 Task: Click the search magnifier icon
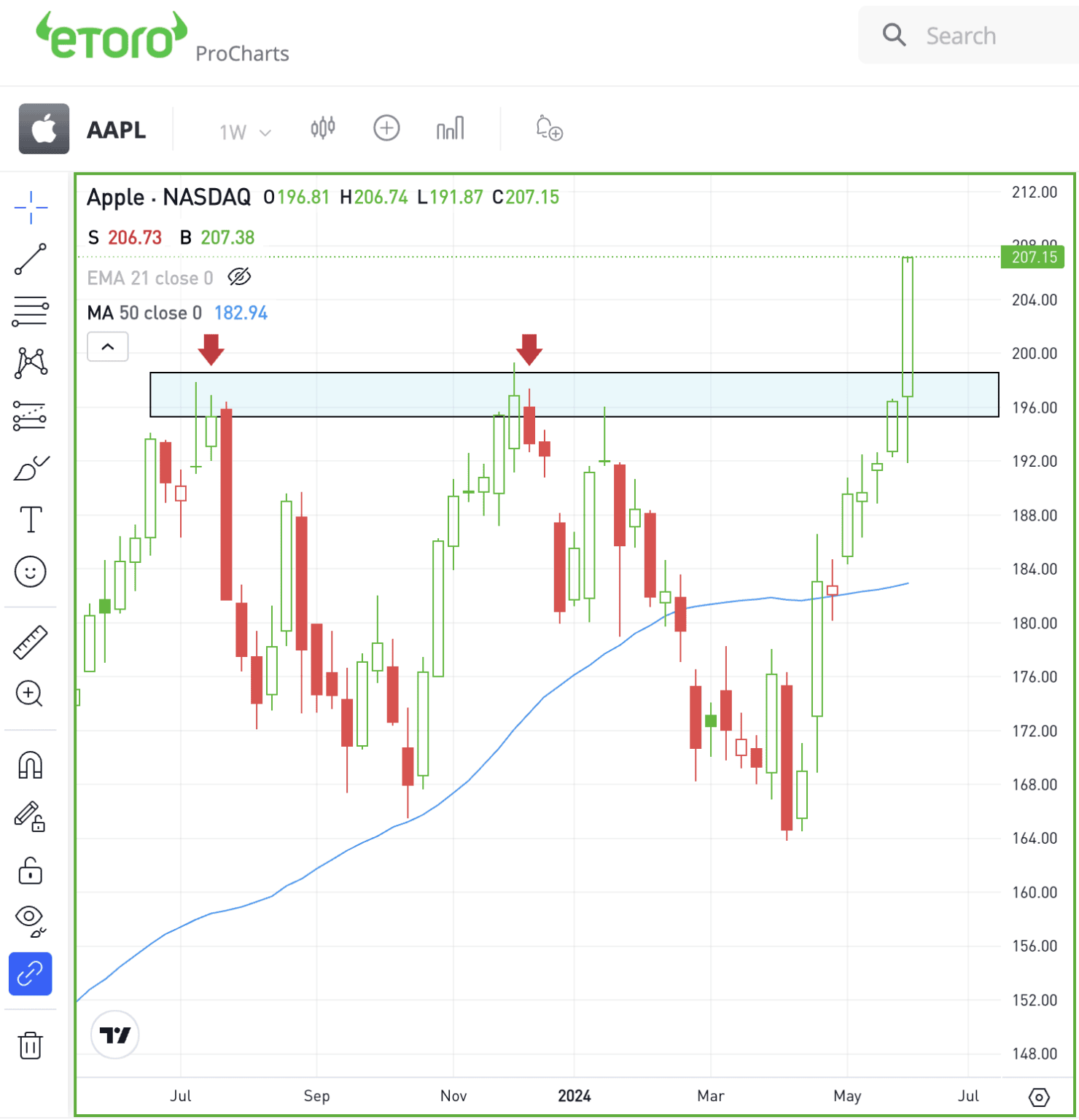(x=895, y=35)
